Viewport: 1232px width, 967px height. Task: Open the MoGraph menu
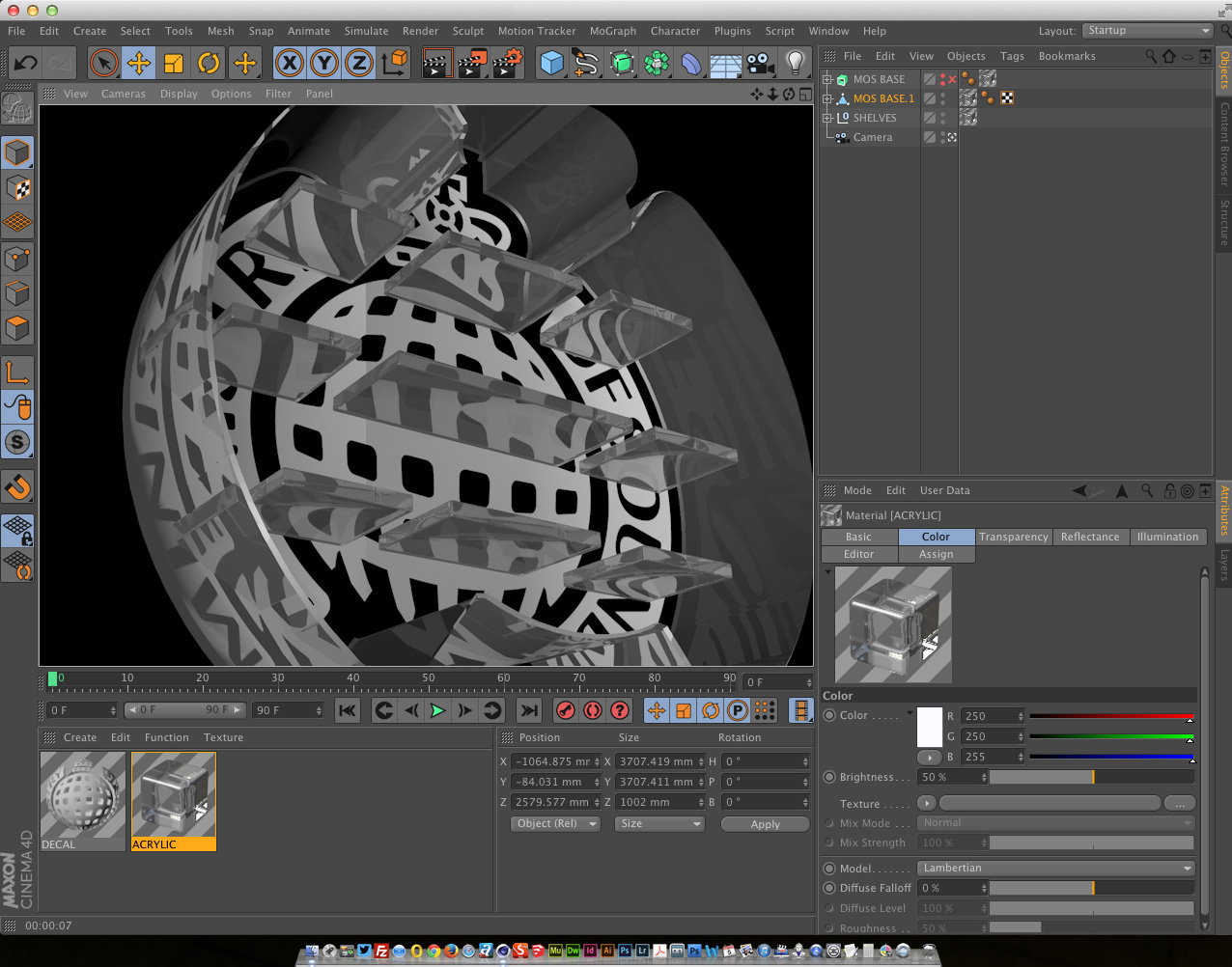click(x=613, y=31)
